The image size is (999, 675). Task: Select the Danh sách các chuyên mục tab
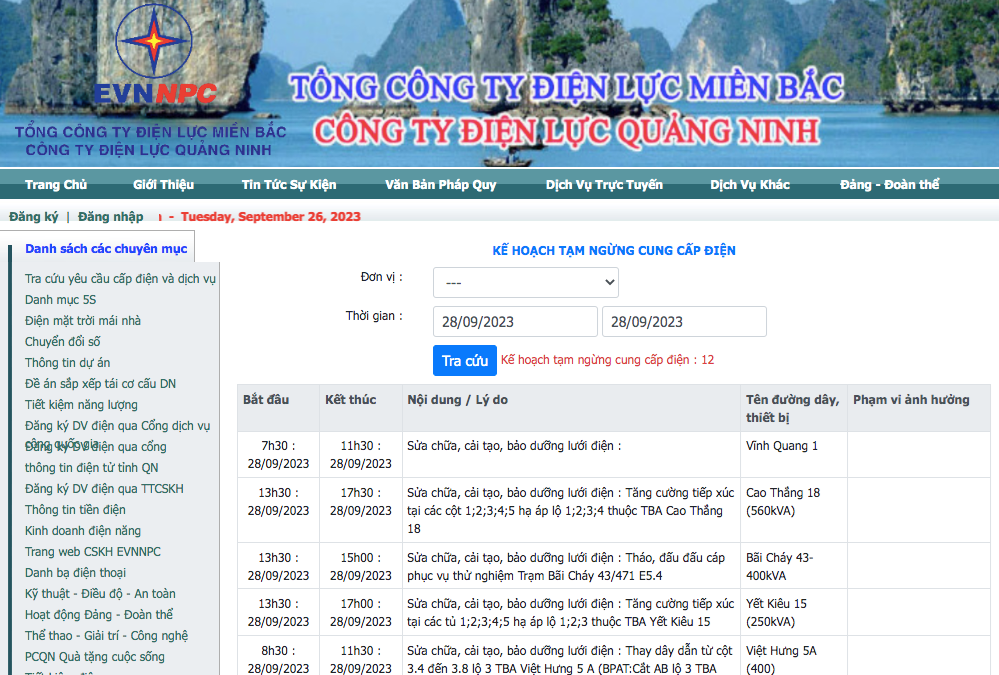(x=106, y=249)
